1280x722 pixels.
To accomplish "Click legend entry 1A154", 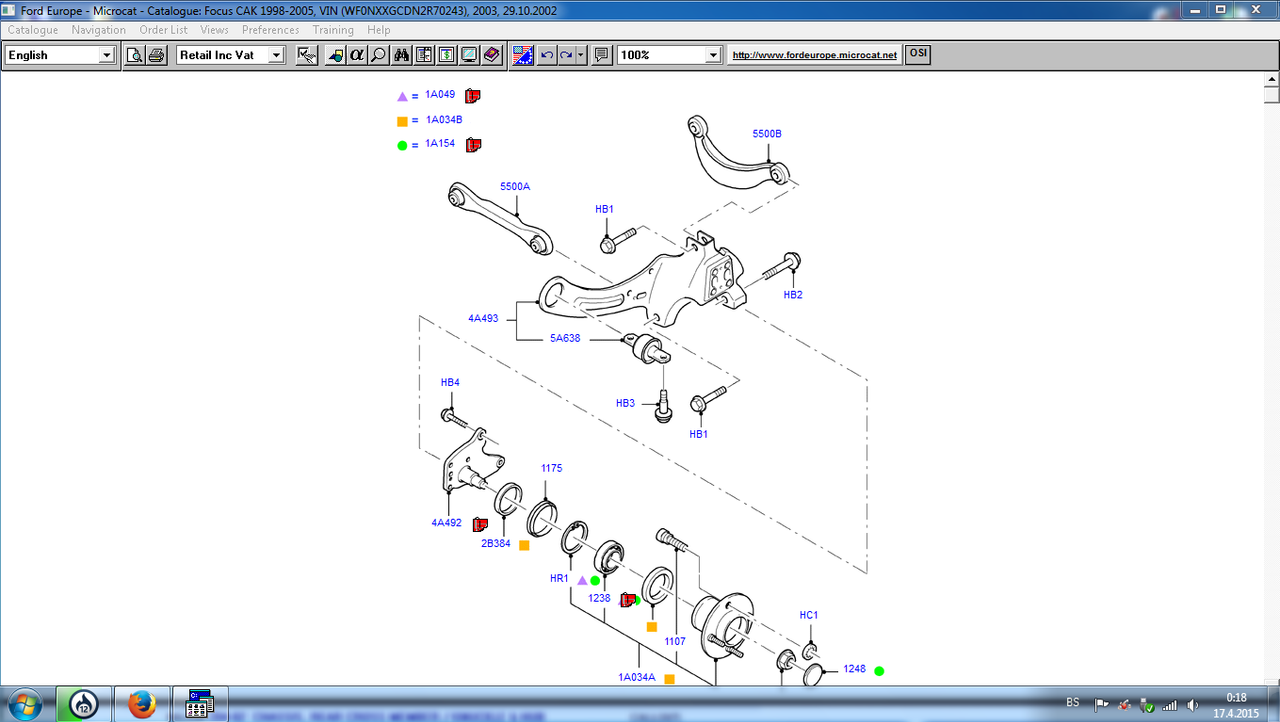I will pyautogui.click(x=440, y=144).
